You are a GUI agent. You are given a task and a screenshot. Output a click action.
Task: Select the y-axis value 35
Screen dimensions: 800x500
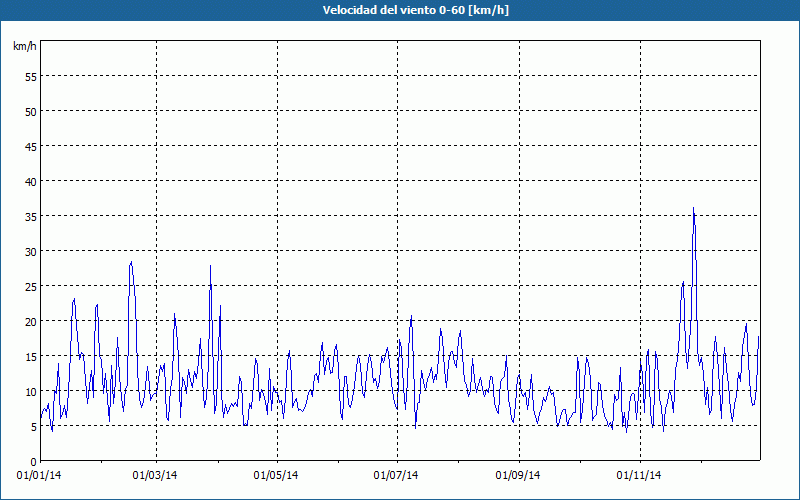31,217
